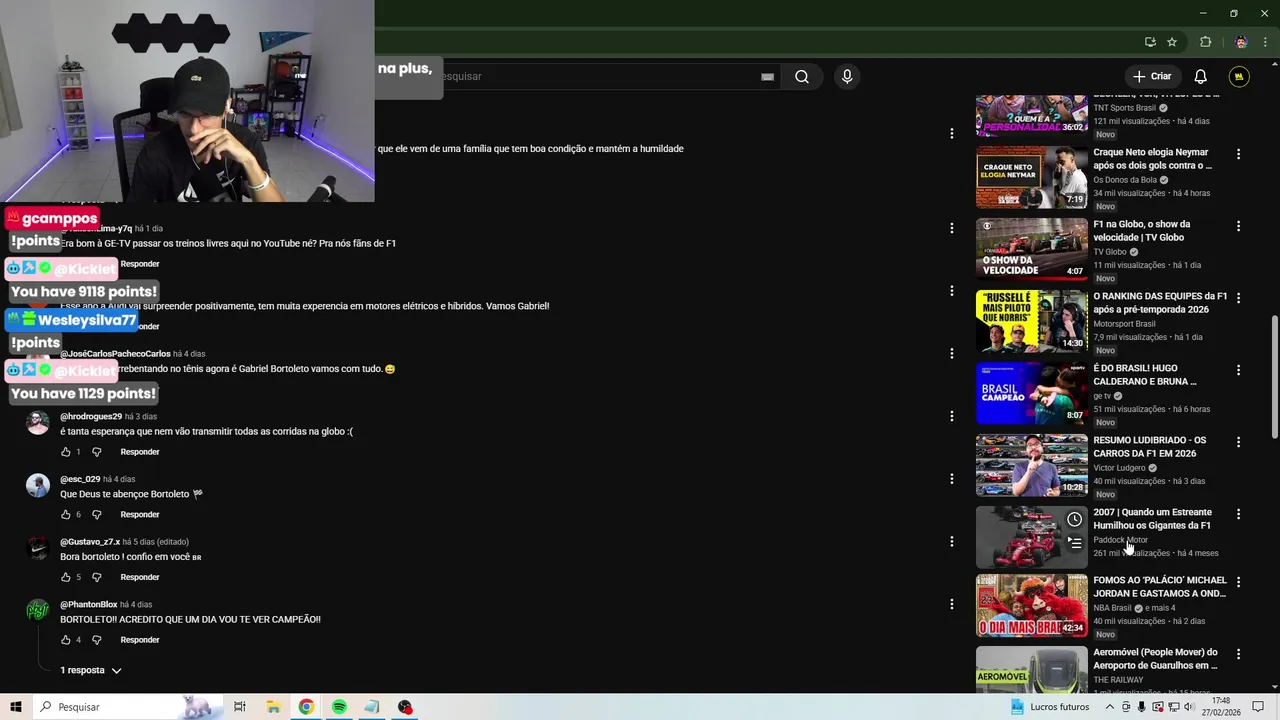The height and width of the screenshot is (720, 1280).
Task: Like the comment by @Gustavo_z7.x
Action: (x=66, y=577)
